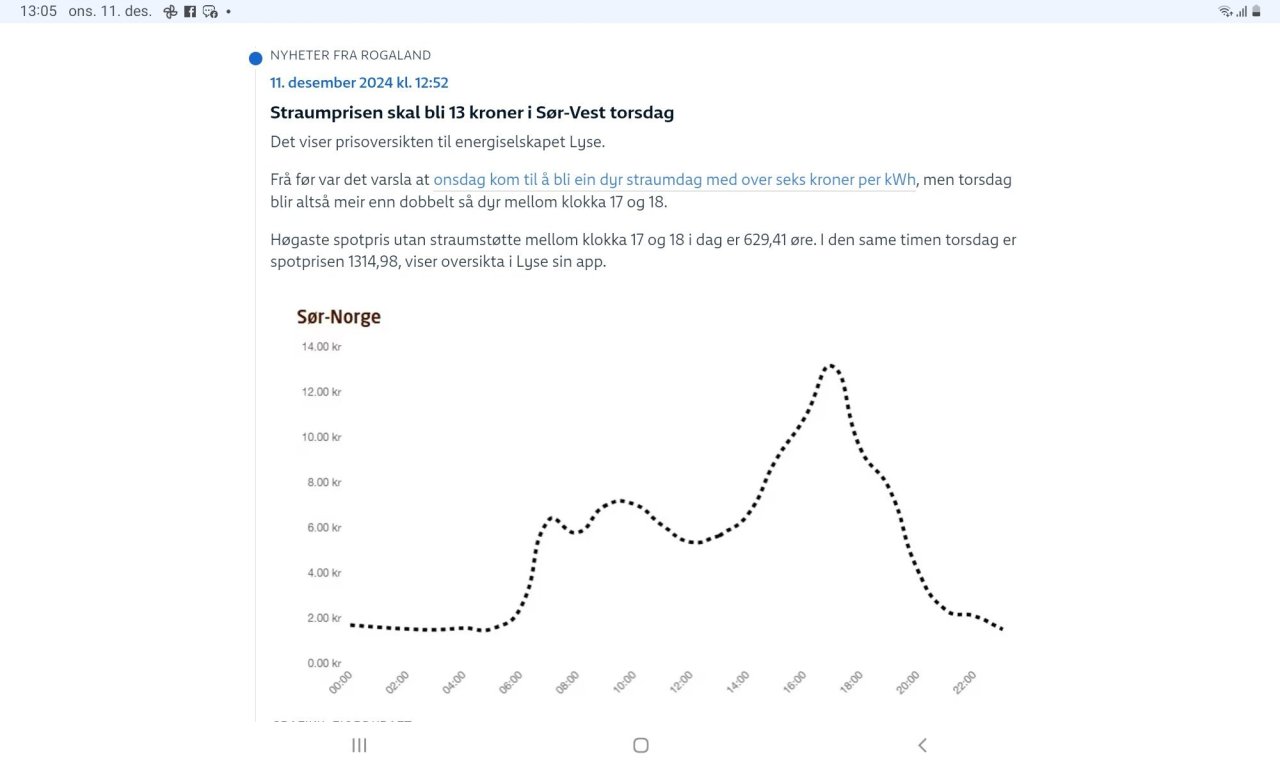Tap the Wi-Fi status icon
The width and height of the screenshot is (1280, 768).
(1225, 12)
